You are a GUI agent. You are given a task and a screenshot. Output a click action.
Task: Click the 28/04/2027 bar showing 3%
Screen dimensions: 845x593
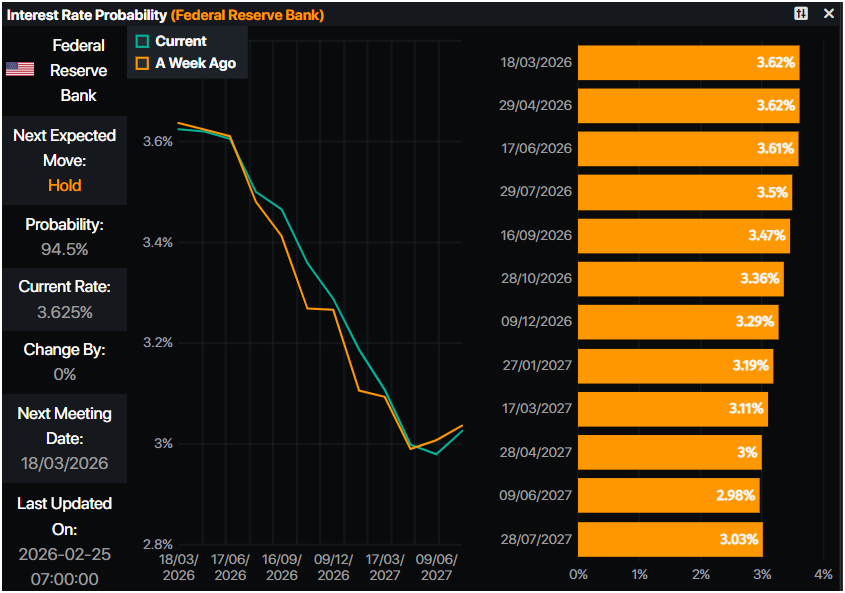coord(669,452)
